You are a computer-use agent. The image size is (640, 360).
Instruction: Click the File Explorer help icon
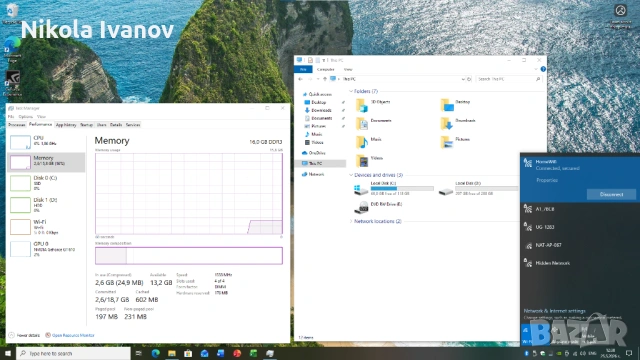(x=543, y=69)
